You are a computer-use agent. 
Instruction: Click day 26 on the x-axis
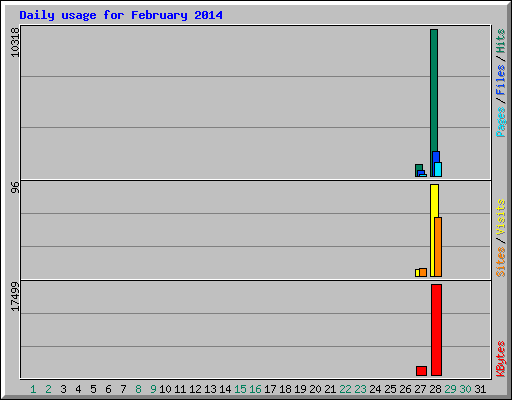(405, 389)
